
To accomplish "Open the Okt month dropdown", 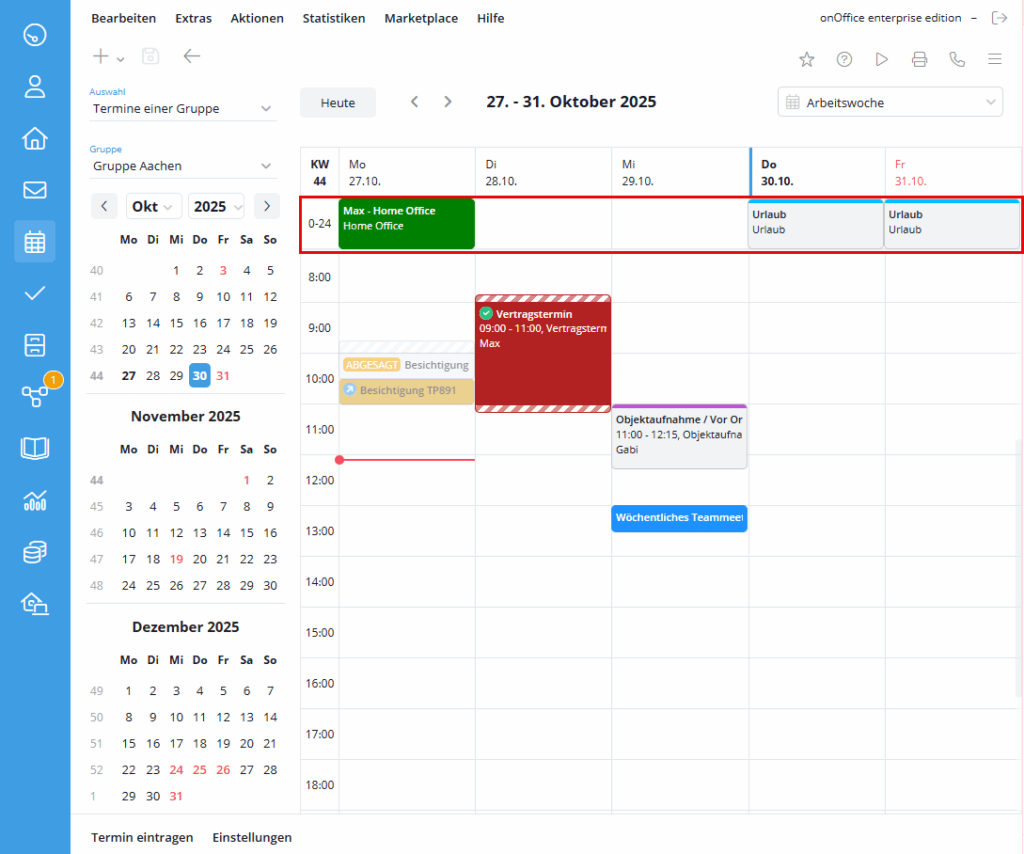I will click(x=153, y=205).
